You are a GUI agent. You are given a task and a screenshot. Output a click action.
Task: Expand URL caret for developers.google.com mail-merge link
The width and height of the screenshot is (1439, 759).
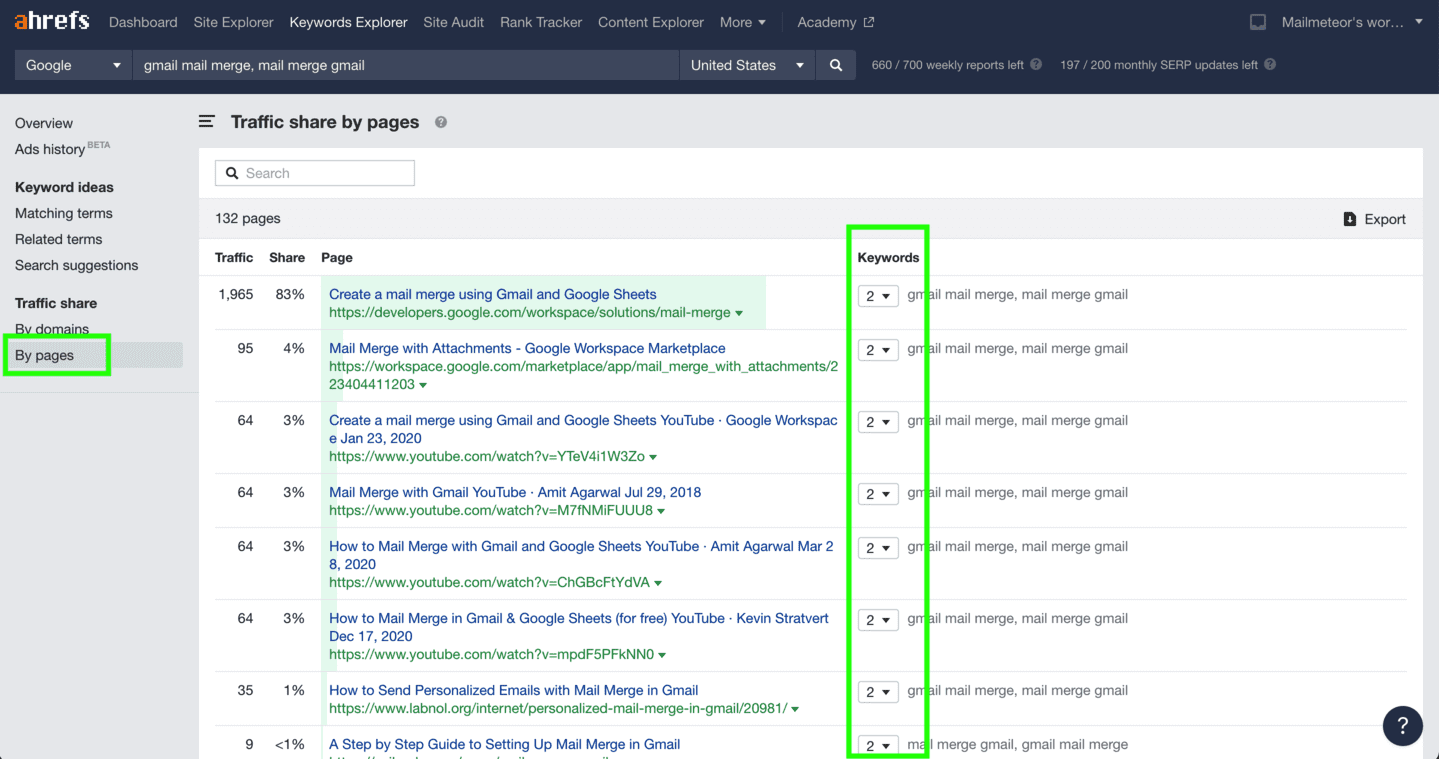click(x=739, y=313)
